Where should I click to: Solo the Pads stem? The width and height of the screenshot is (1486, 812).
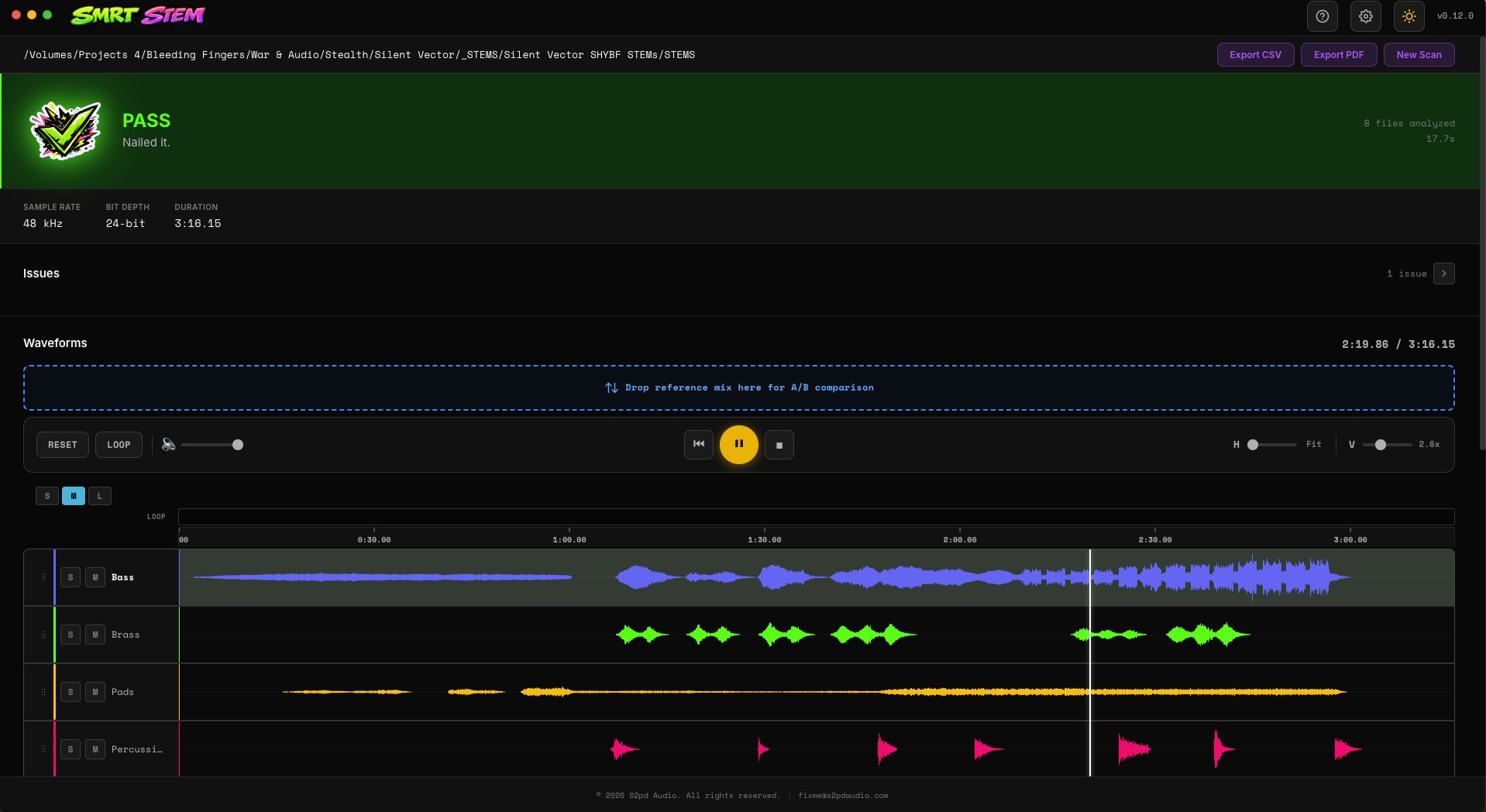pyautogui.click(x=71, y=692)
